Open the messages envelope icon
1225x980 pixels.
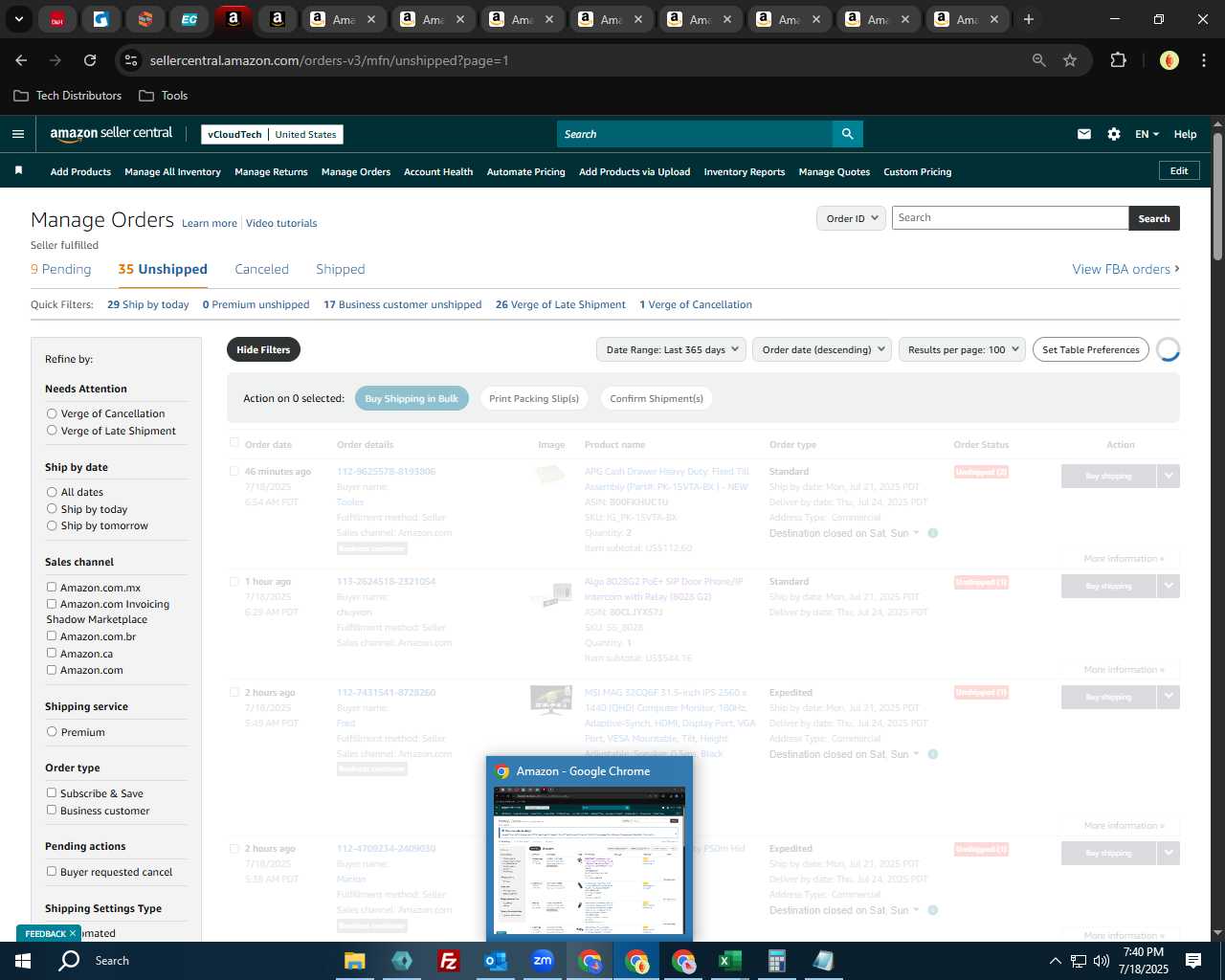pyautogui.click(x=1083, y=134)
